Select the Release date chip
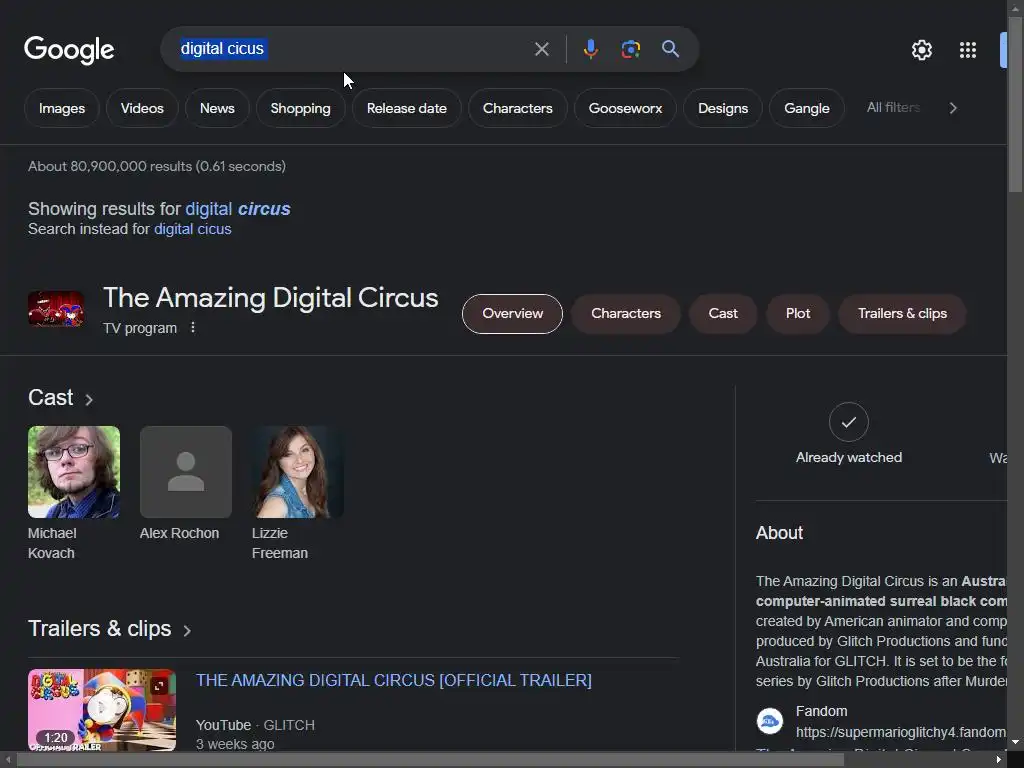Viewport: 1024px width, 768px height. pyautogui.click(x=406, y=108)
